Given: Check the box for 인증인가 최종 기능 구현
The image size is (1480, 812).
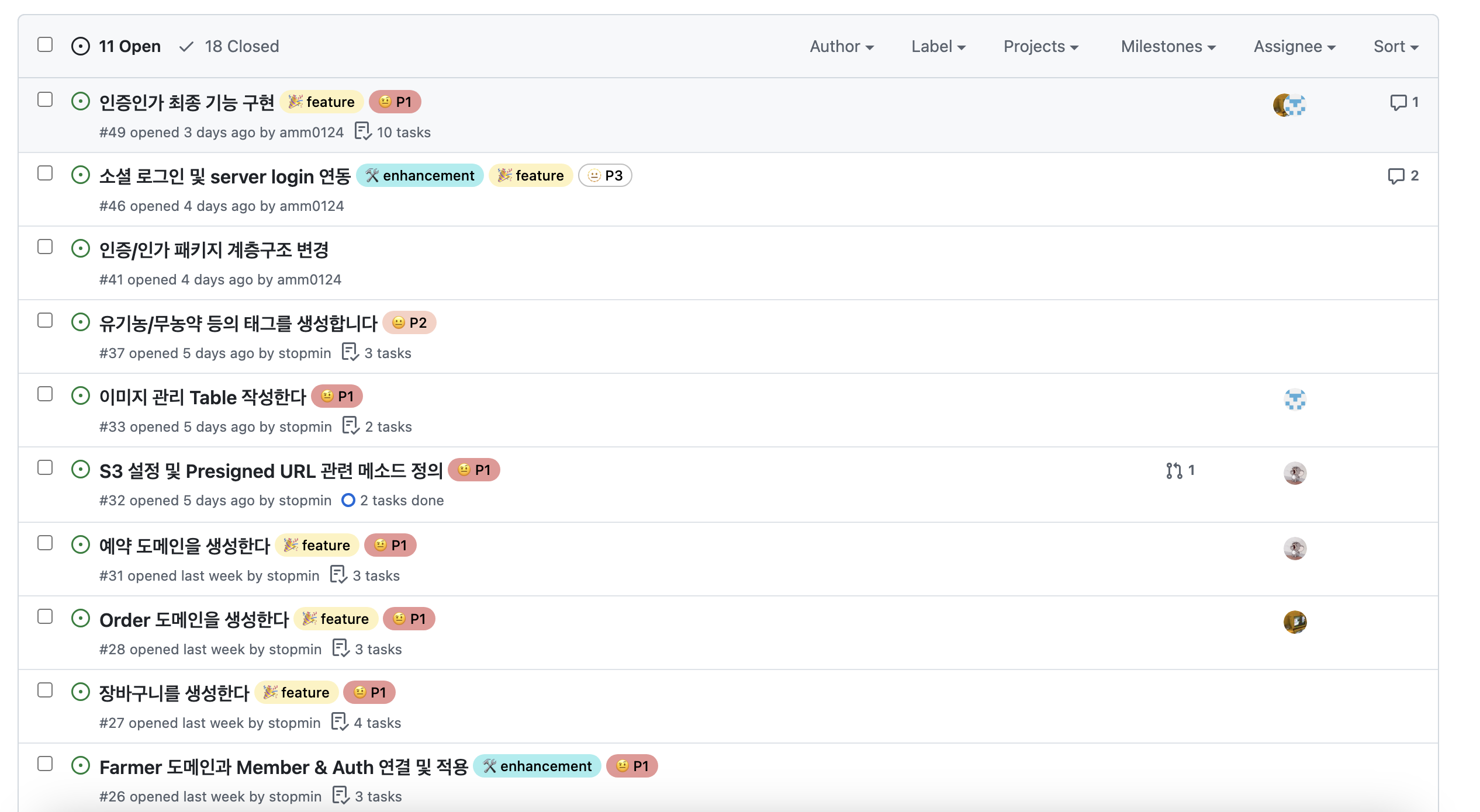Looking at the screenshot, I should coord(45,100).
